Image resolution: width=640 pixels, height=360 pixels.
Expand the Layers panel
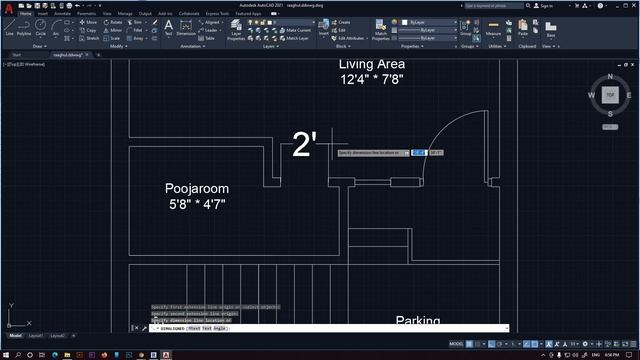271,46
